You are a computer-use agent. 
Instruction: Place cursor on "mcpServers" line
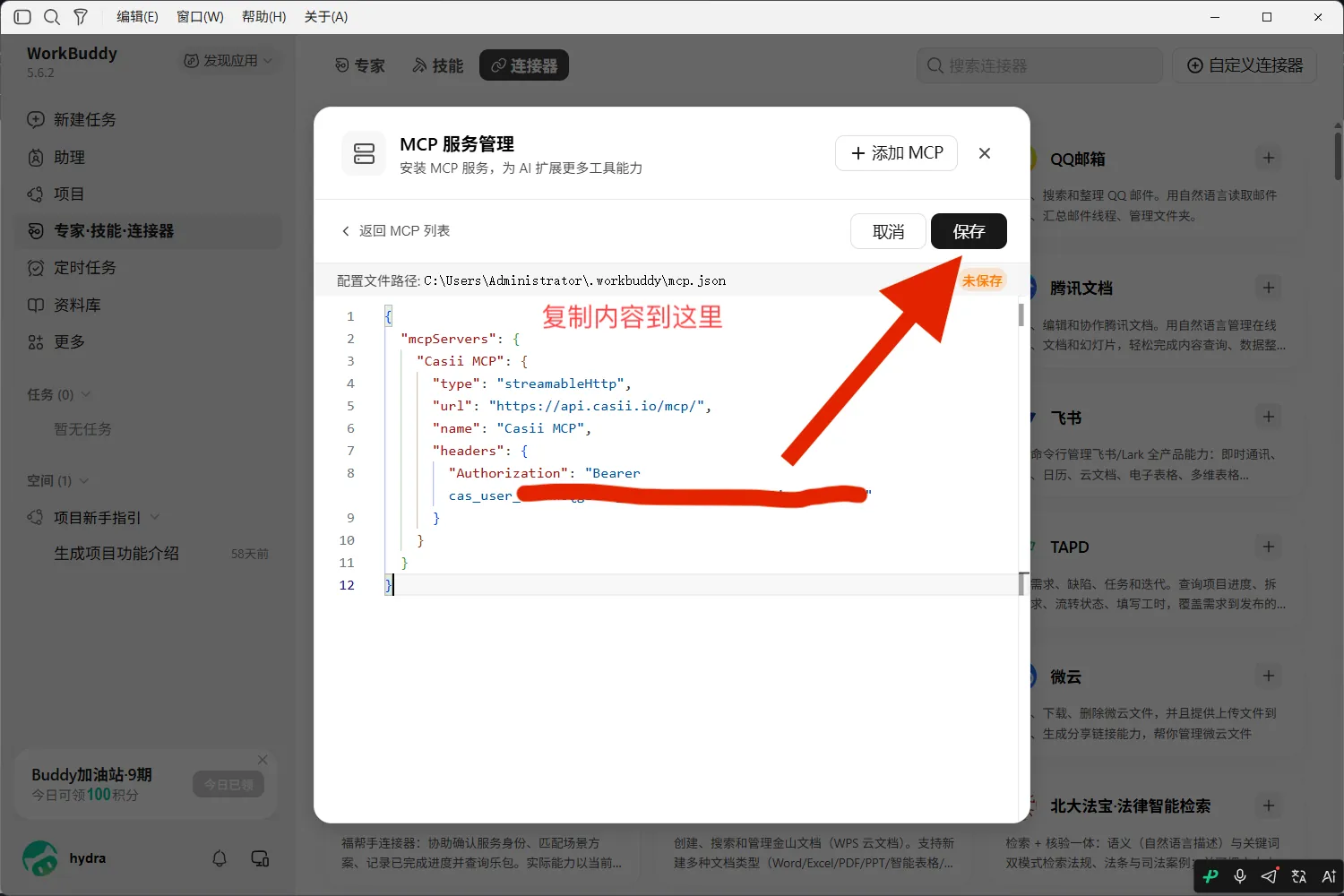(x=460, y=339)
